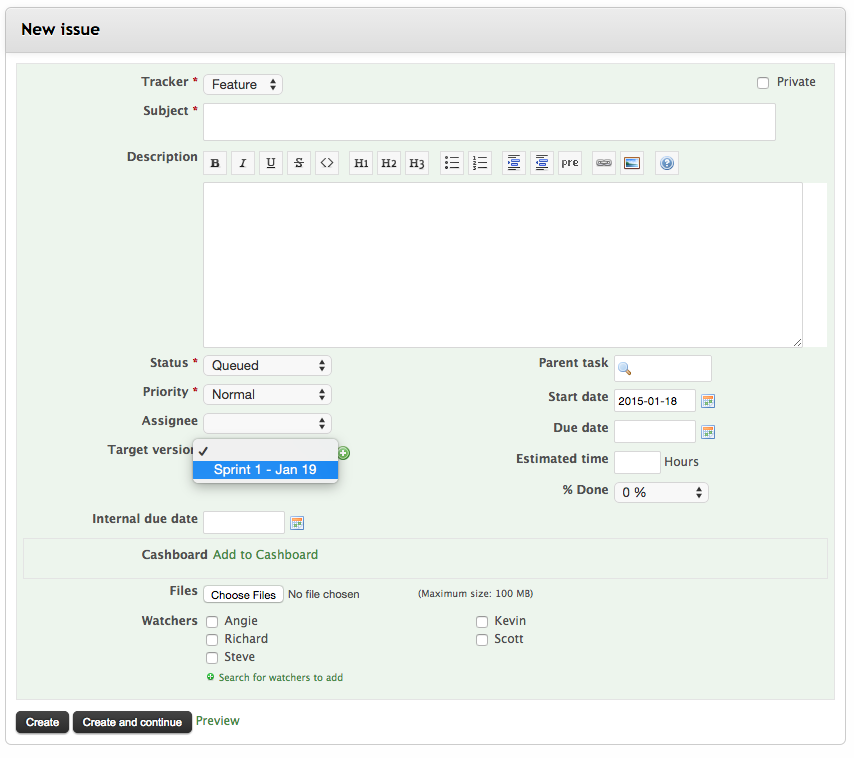
Task: Open the Tracker dropdown showing Feature
Action: (243, 84)
